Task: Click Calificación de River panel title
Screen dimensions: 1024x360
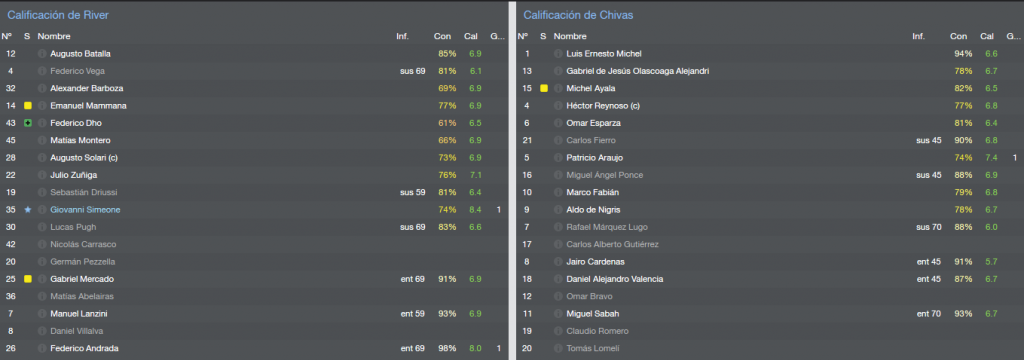Action: (58, 14)
